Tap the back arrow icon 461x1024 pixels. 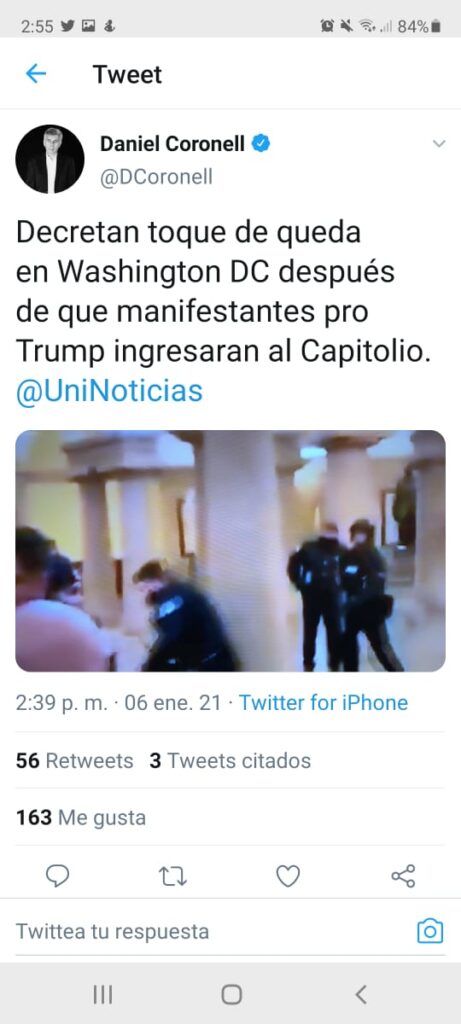[x=36, y=74]
